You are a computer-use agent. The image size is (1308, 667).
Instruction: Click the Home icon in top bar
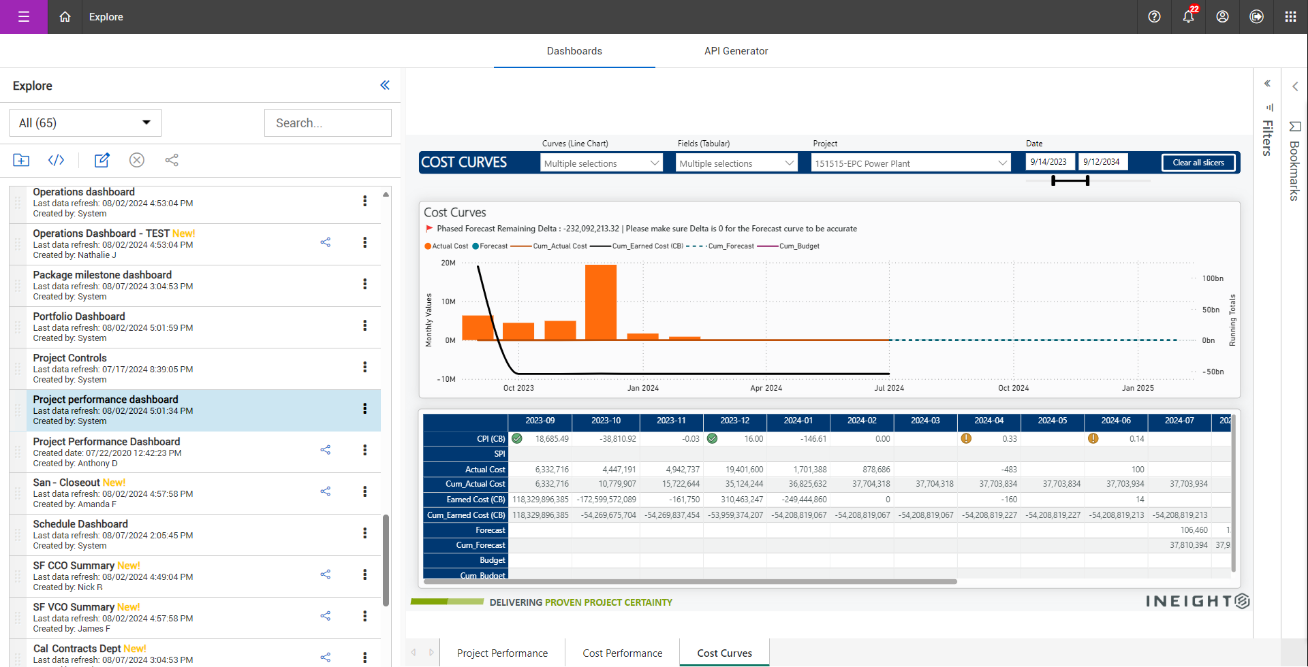tap(65, 17)
